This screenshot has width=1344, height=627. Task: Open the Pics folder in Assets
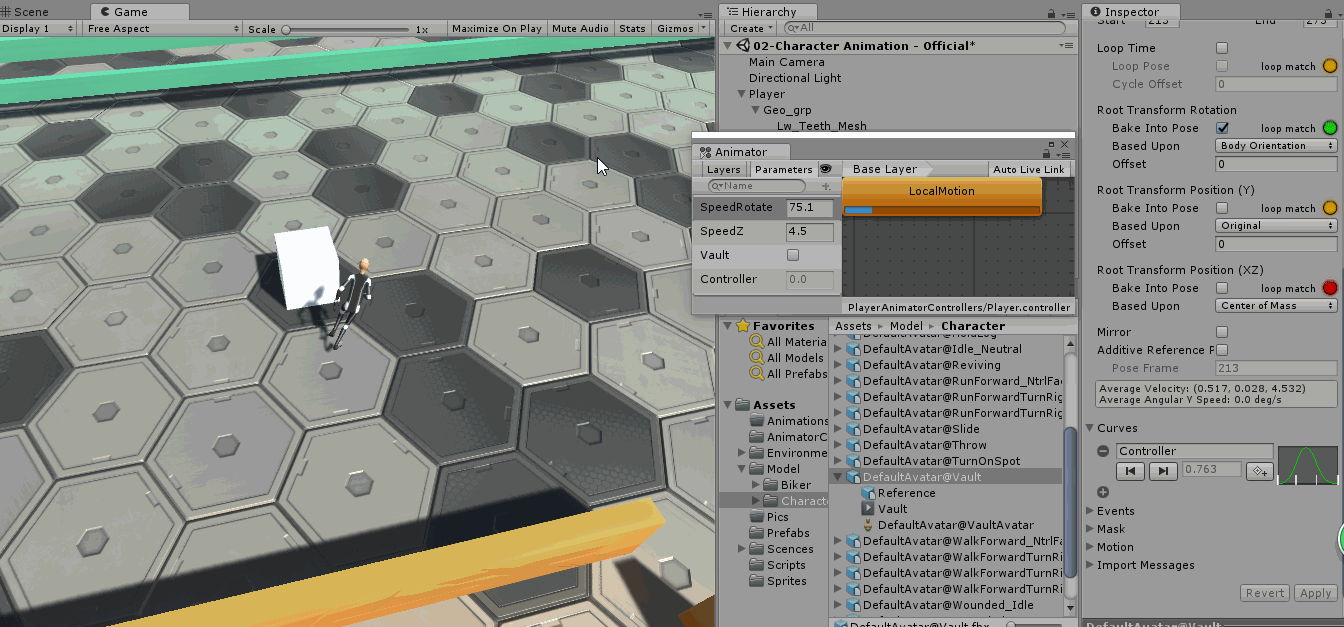click(770, 517)
